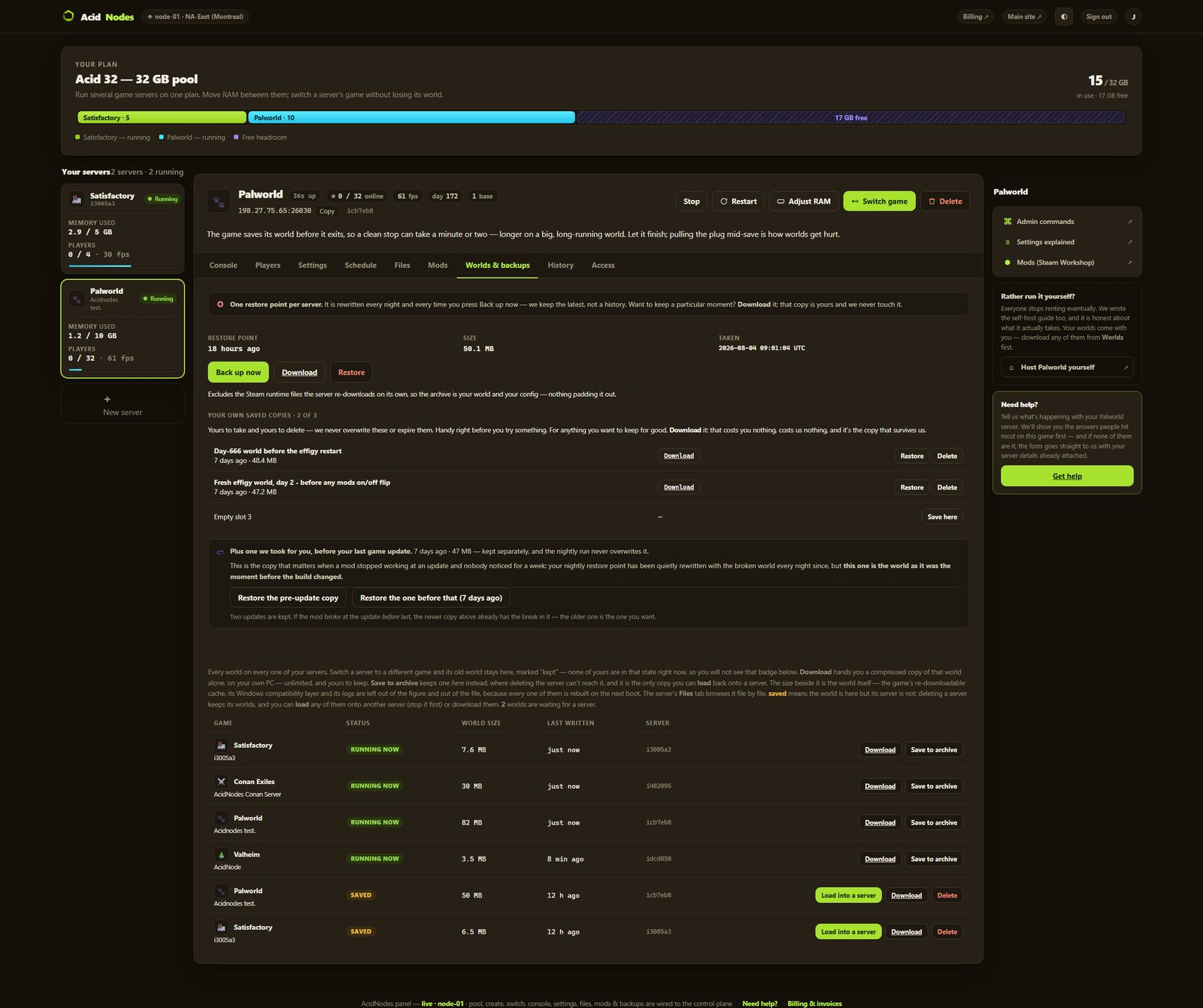
Task: Download the Fresh effigy world copy
Action: click(679, 487)
